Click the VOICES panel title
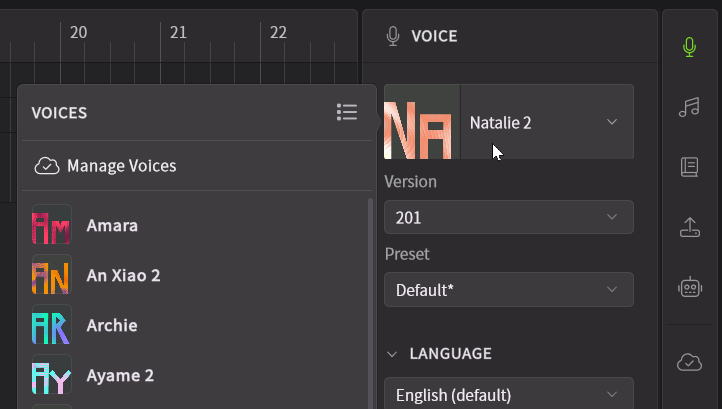Viewport: 722px width, 409px height. [59, 113]
